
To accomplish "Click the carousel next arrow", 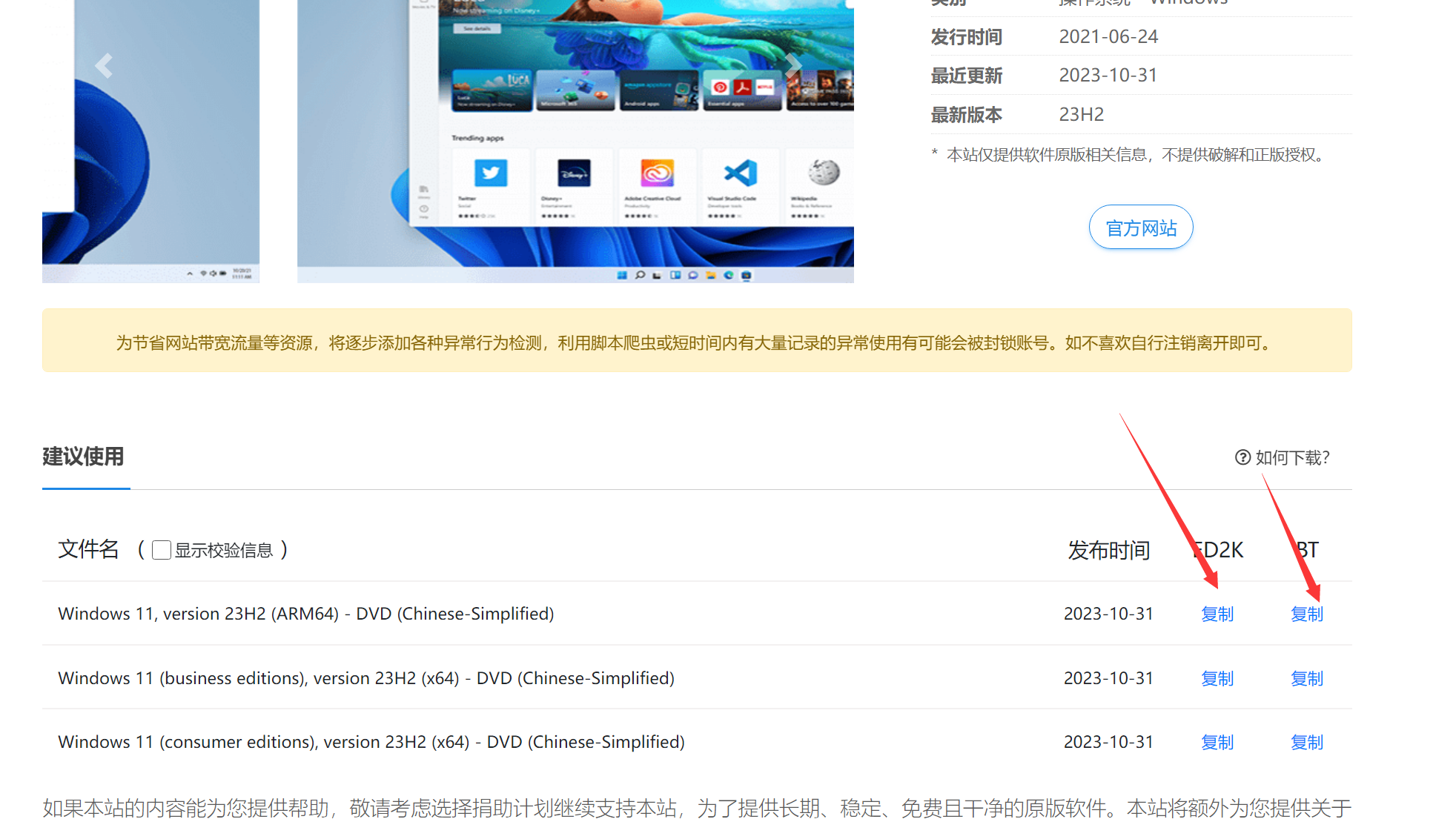I will (x=793, y=66).
